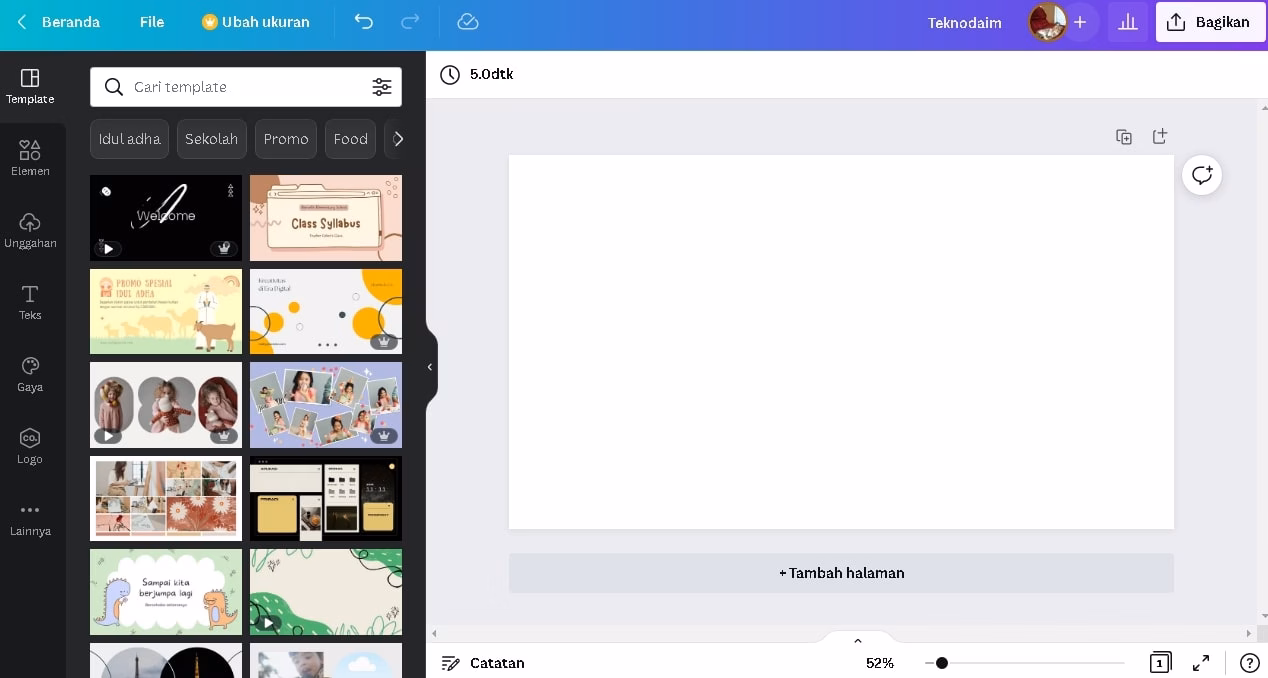Open user profile avatar
The width and height of the screenshot is (1268, 678).
click(x=1047, y=22)
